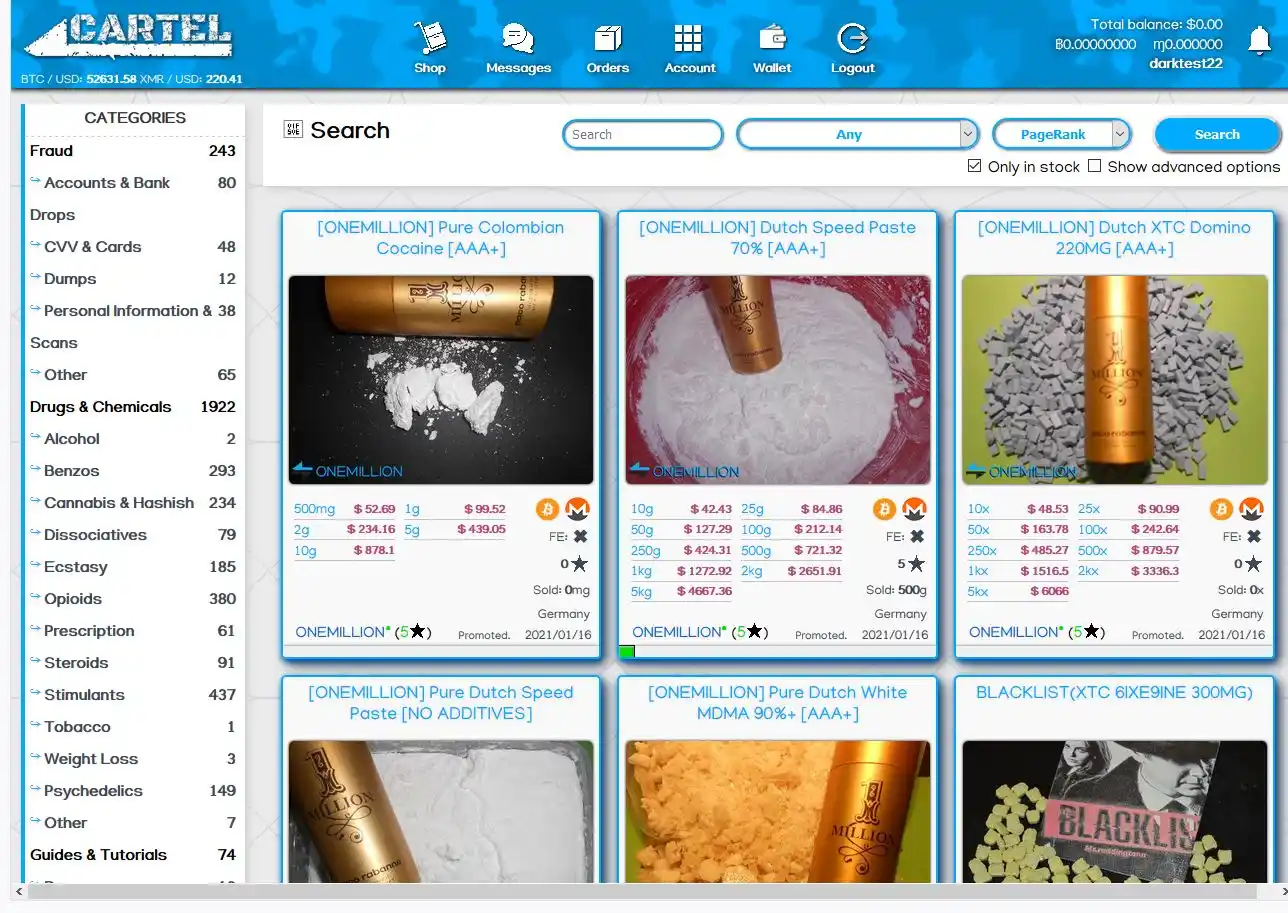Open the Wallet icon
This screenshot has height=913, width=1288.
(771, 40)
